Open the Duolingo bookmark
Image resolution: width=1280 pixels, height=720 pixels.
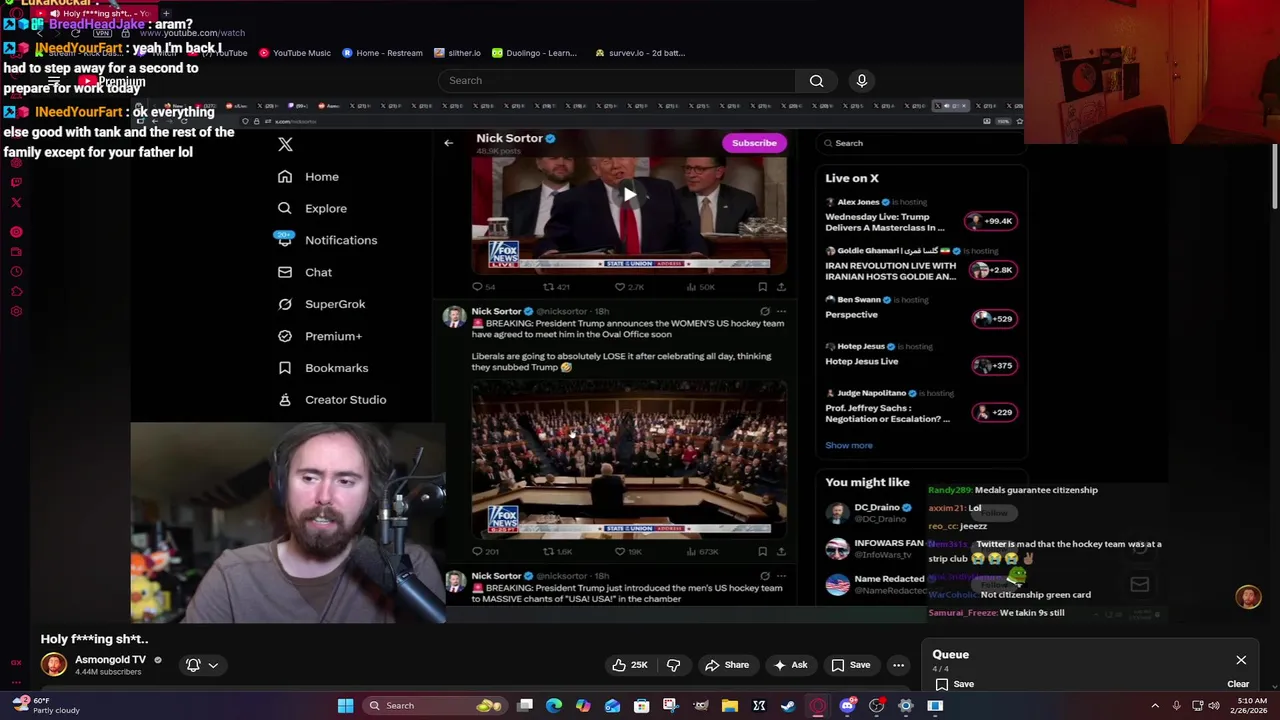tap(534, 53)
